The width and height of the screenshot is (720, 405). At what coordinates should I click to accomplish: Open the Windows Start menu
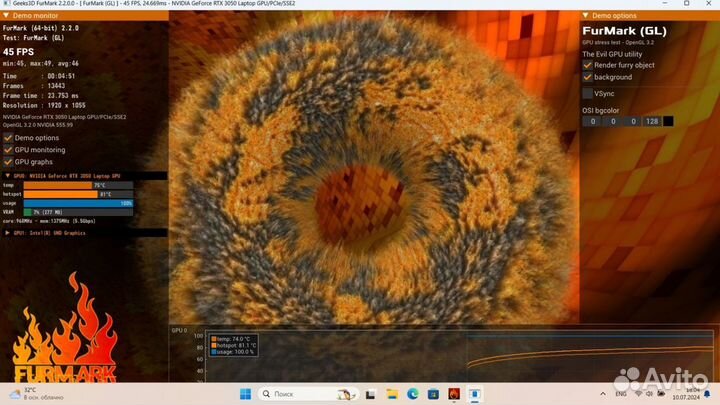pos(246,393)
